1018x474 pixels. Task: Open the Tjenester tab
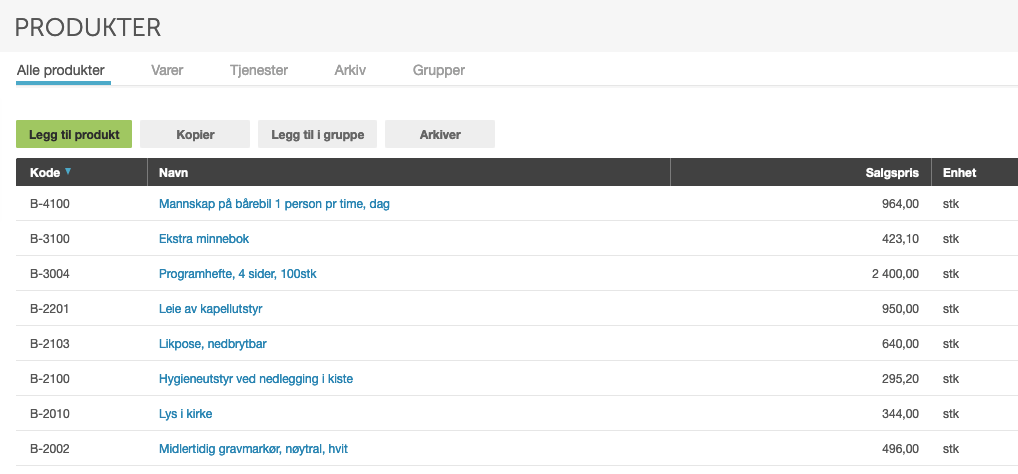258,70
